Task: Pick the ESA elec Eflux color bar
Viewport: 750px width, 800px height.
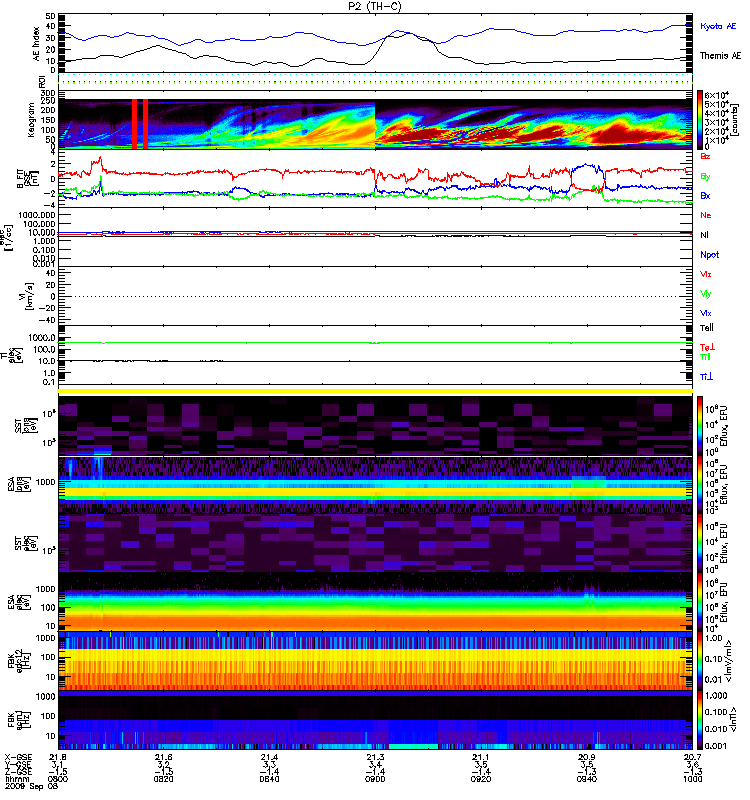Action: (x=700, y=603)
